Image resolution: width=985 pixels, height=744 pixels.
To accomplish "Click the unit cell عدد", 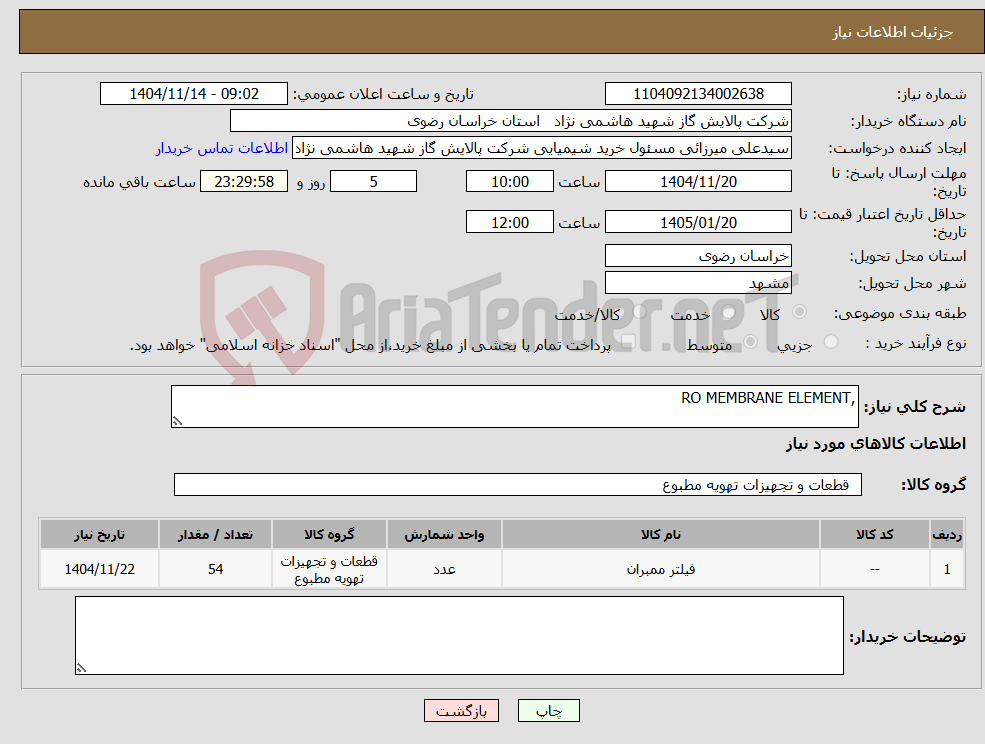I will (x=444, y=569).
